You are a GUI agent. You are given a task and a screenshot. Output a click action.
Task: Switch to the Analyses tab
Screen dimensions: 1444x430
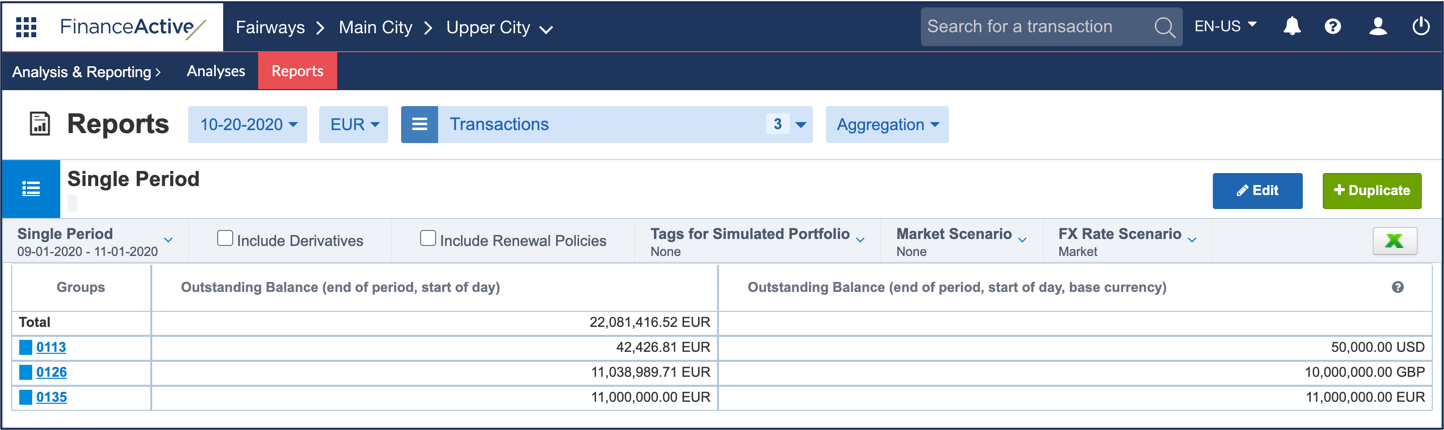[216, 71]
